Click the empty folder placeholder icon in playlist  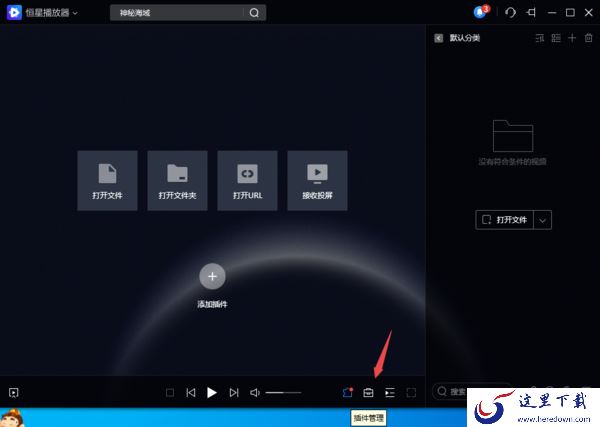pyautogui.click(x=513, y=136)
